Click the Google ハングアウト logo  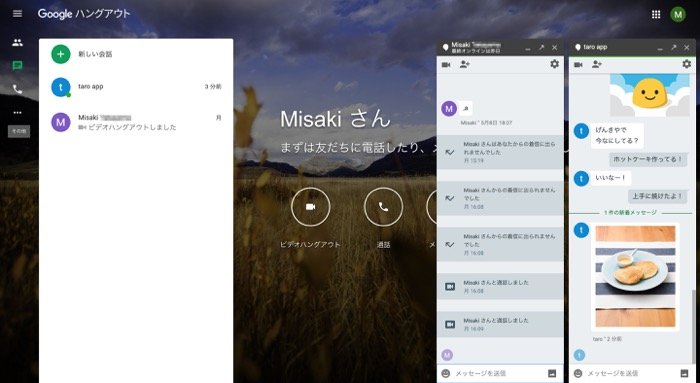(x=84, y=14)
